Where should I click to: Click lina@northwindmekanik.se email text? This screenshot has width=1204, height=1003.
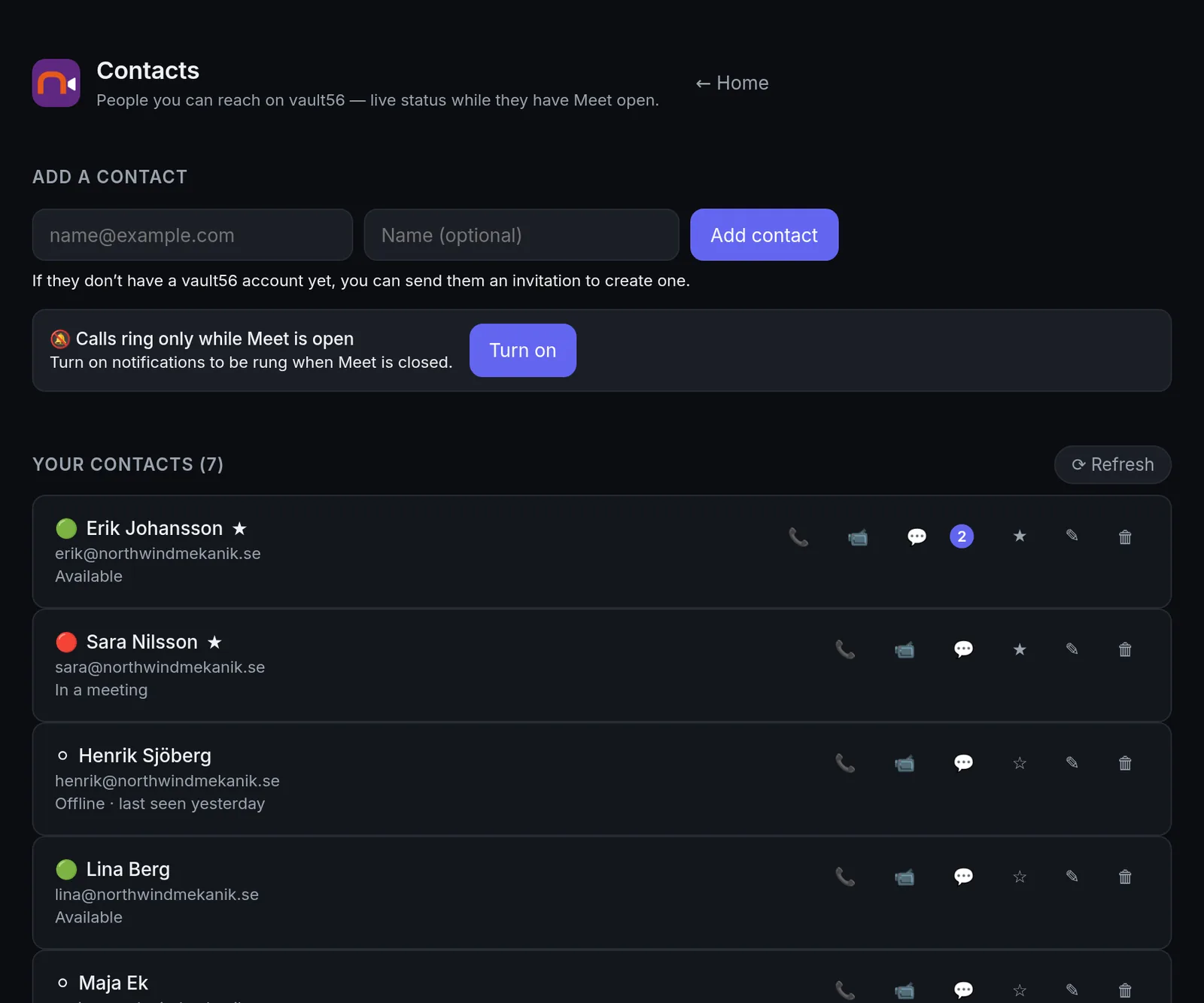[157, 895]
